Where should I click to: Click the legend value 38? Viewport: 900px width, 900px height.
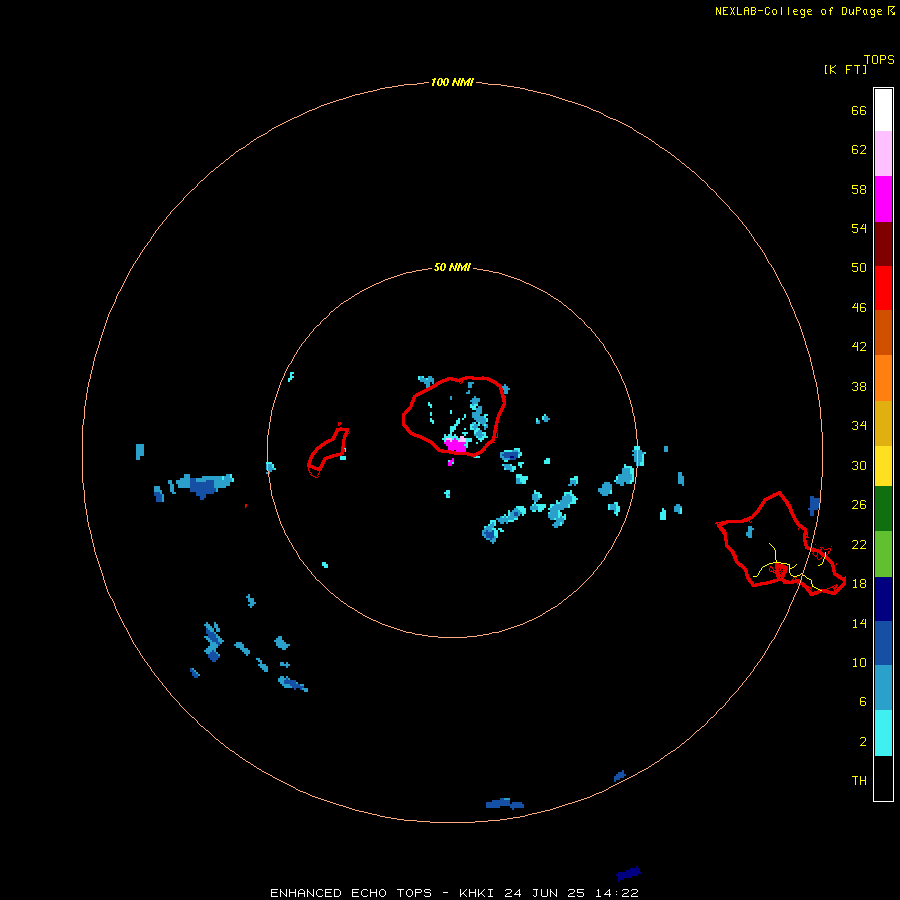[x=859, y=387]
